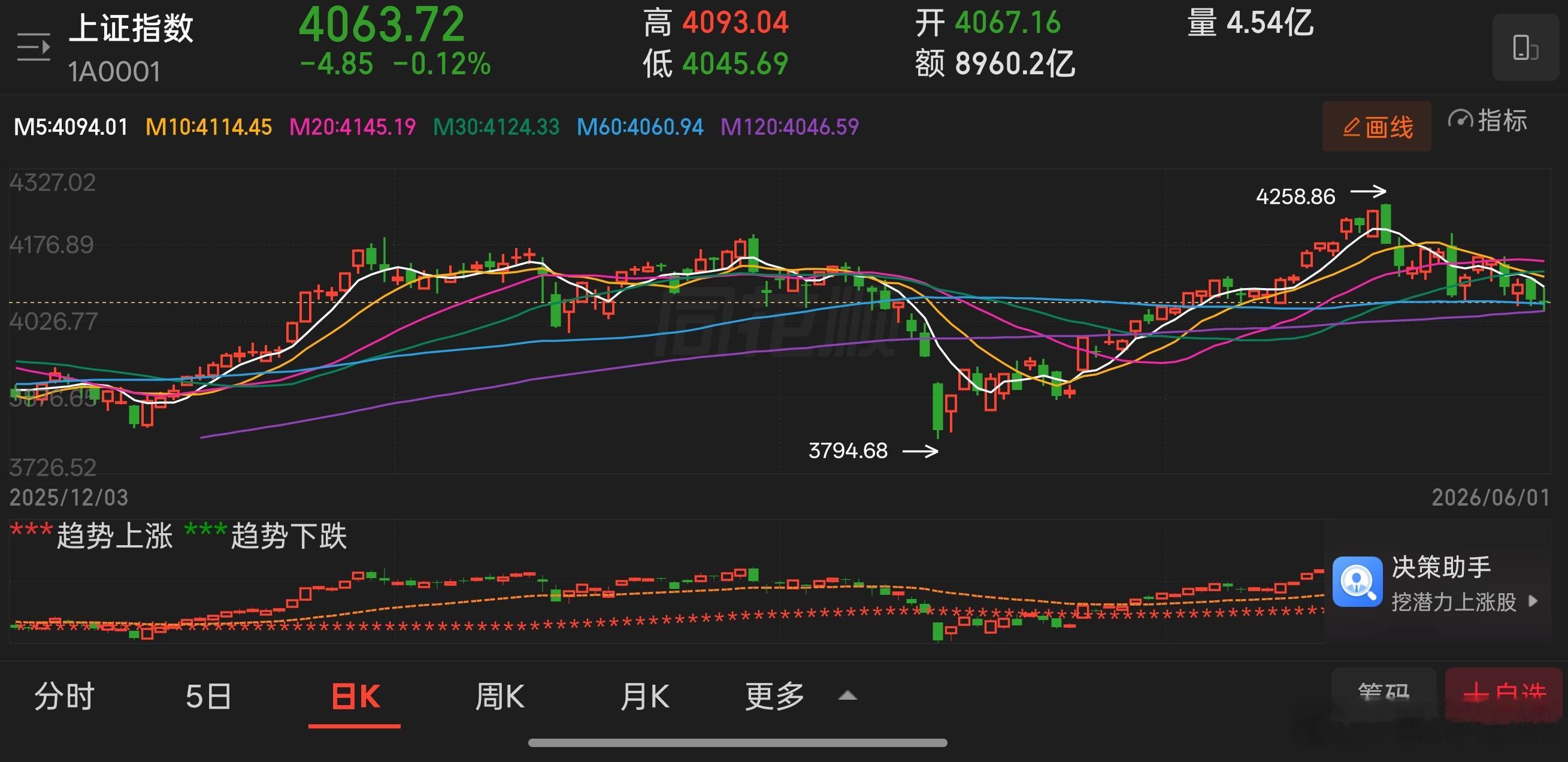Tap the M20:4145.19 label
Image resolution: width=1568 pixels, height=762 pixels.
(352, 127)
